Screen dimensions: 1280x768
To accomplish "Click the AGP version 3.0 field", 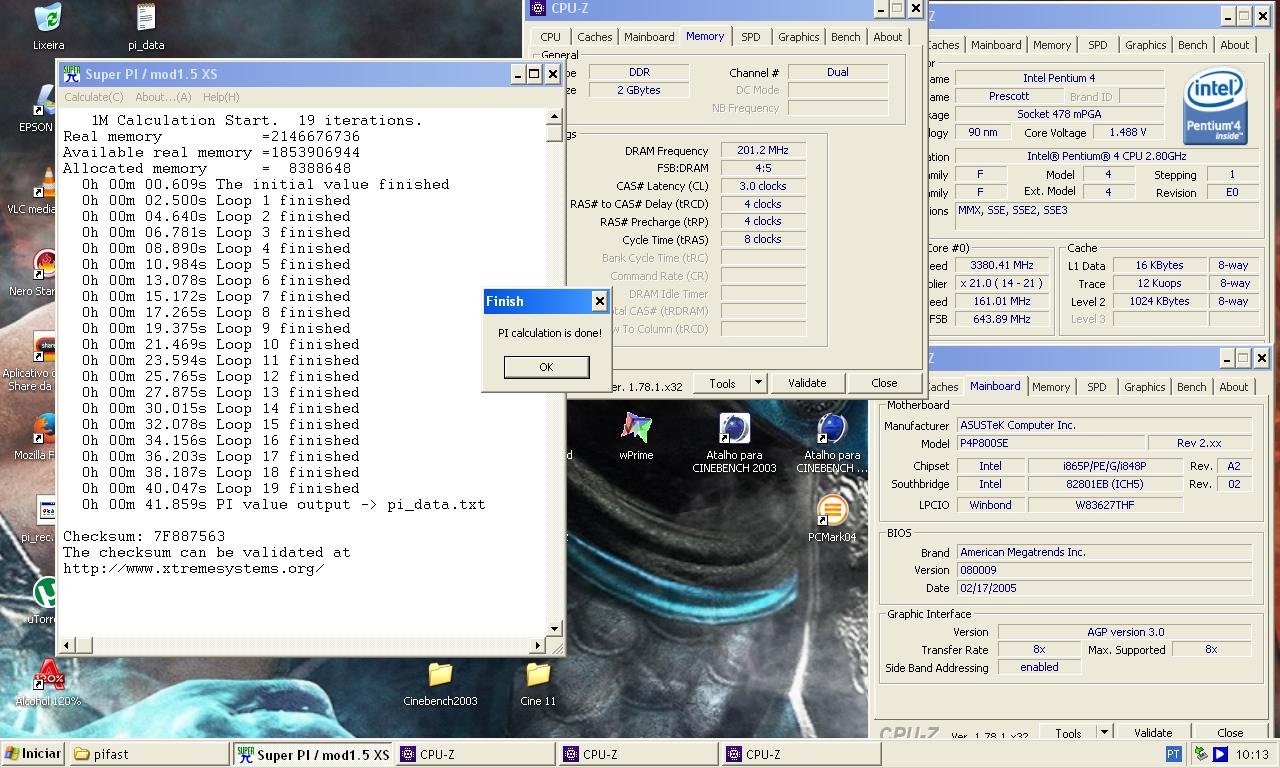I will [x=1125, y=633].
